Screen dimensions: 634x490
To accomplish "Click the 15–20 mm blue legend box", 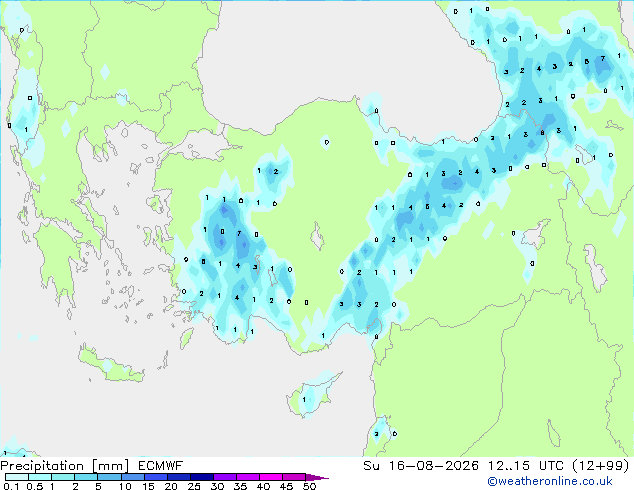I will [x=155, y=477].
